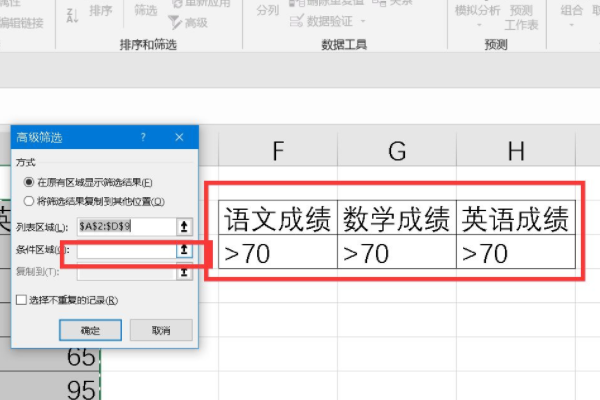Select 在原有区域显示筛选结果 radio option

29,182
